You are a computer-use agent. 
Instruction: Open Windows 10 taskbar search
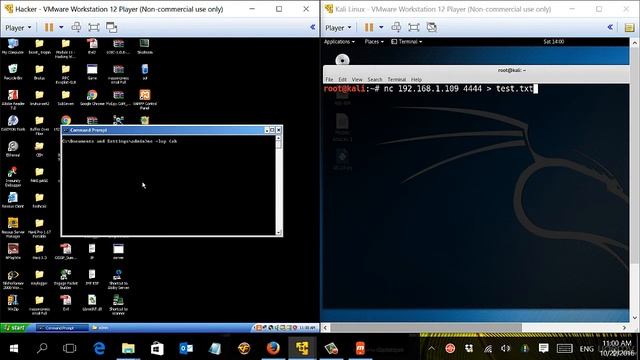[42, 348]
